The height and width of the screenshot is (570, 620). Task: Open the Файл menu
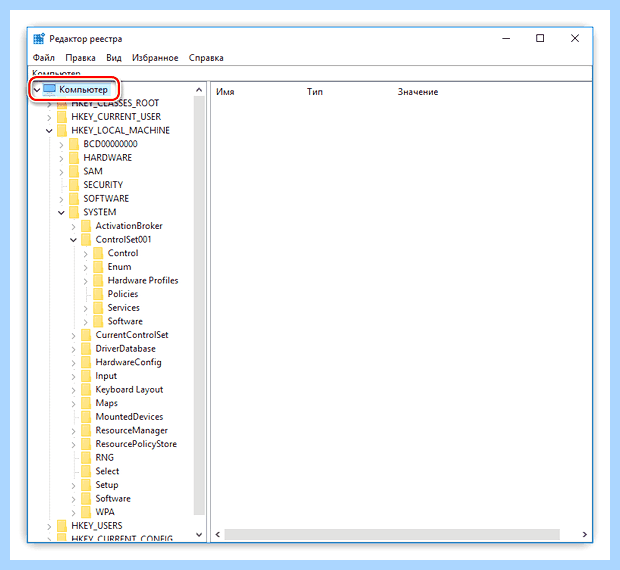coord(43,58)
